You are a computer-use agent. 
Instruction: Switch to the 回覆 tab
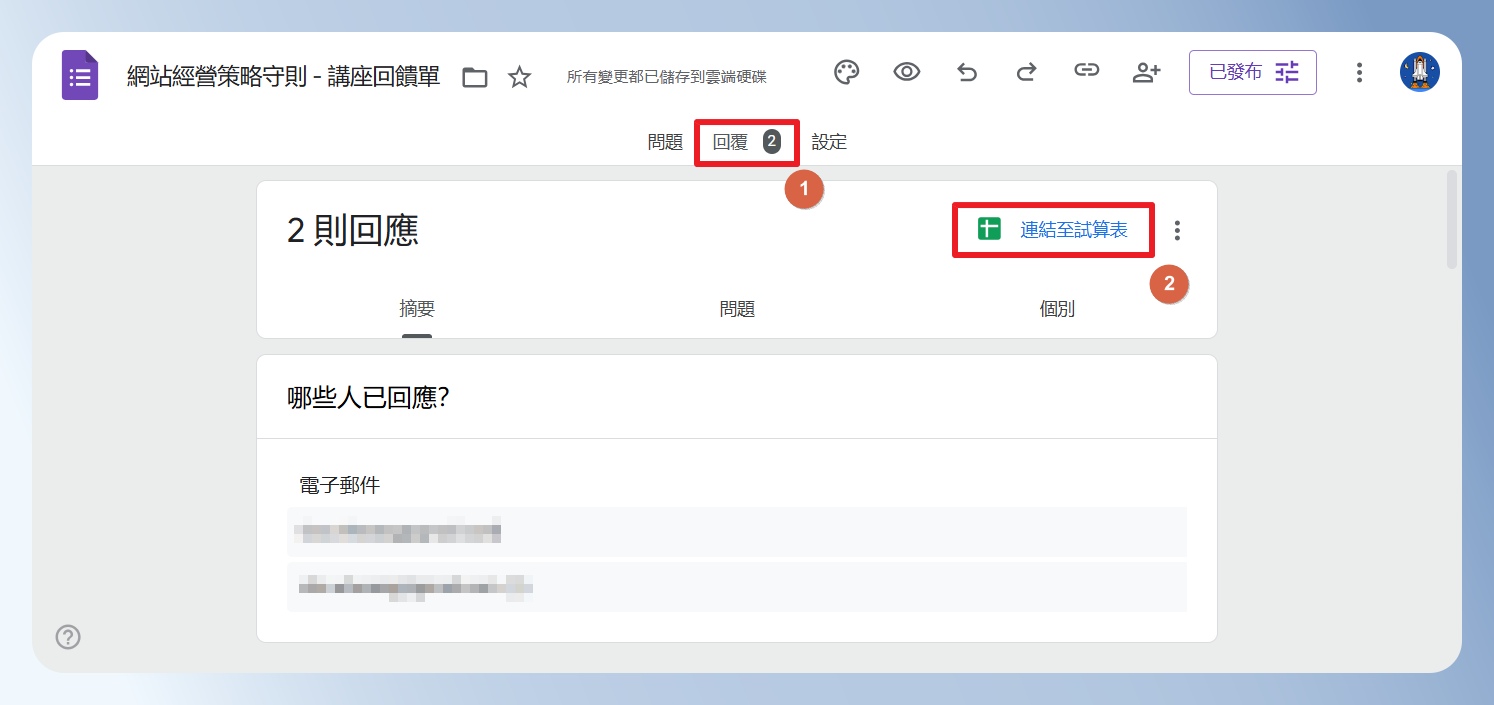pos(746,142)
